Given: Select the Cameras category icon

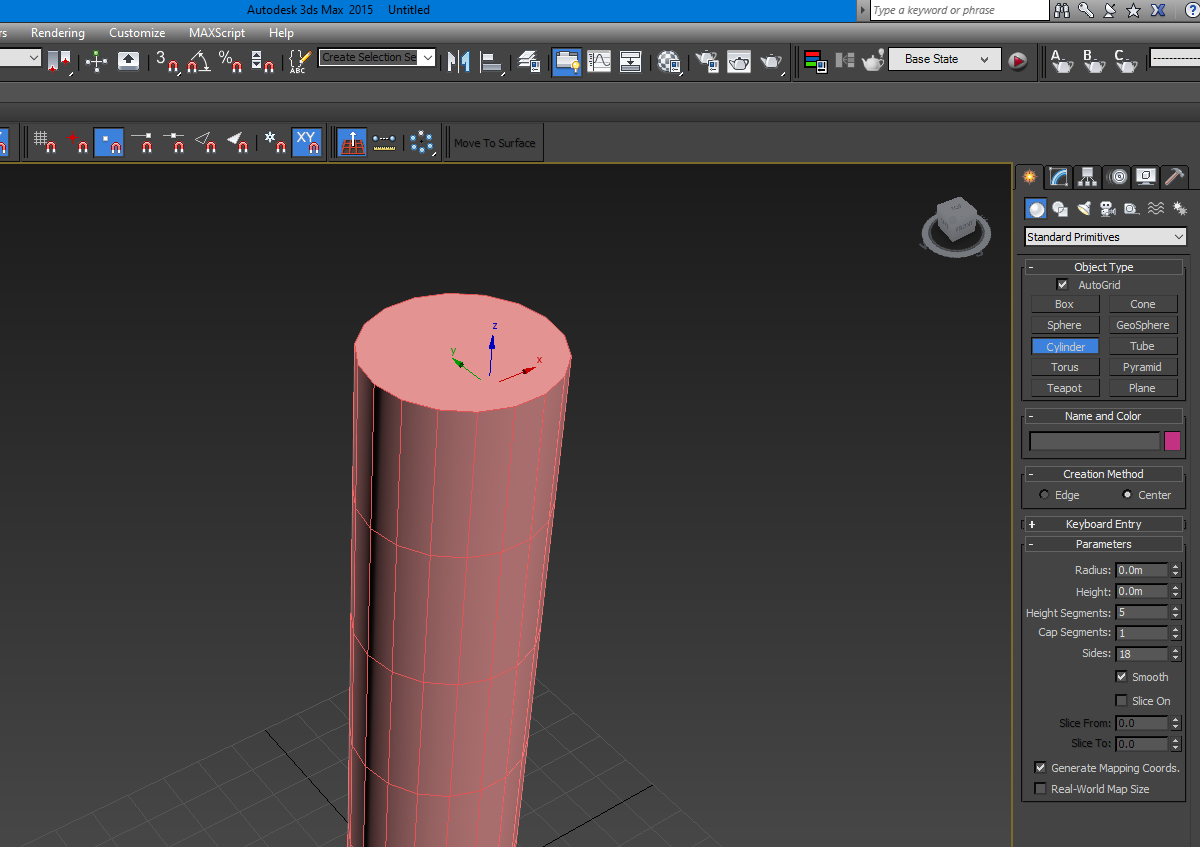Looking at the screenshot, I should coord(1107,208).
